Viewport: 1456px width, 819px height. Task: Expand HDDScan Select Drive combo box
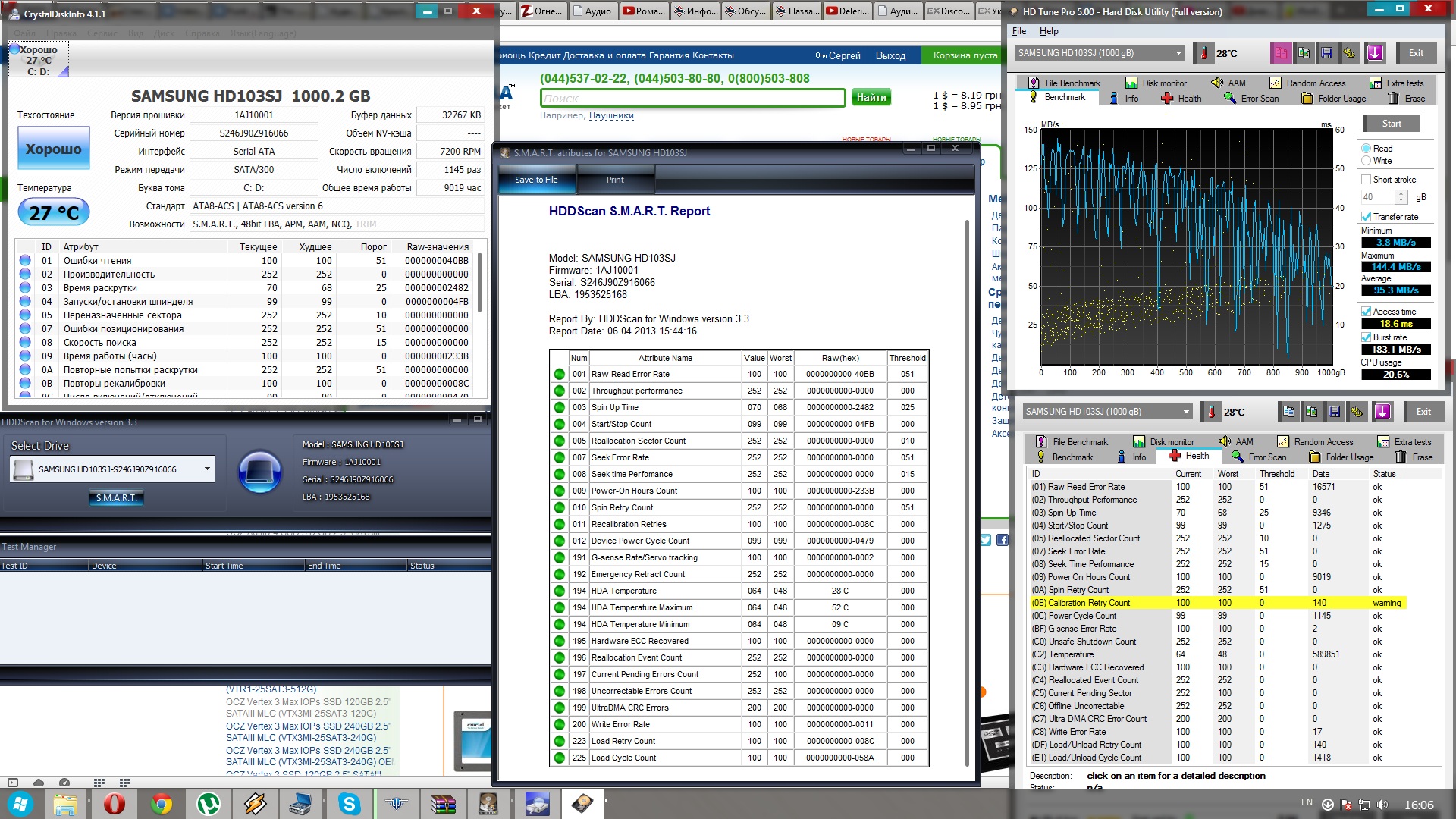(206, 469)
